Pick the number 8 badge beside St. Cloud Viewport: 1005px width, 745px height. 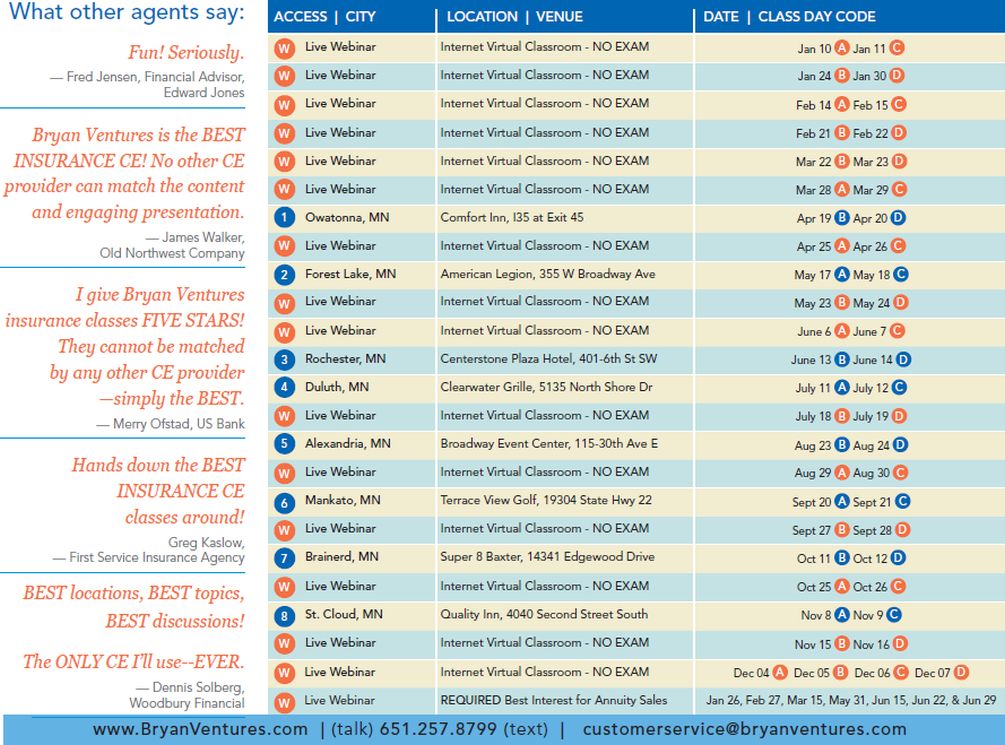284,616
